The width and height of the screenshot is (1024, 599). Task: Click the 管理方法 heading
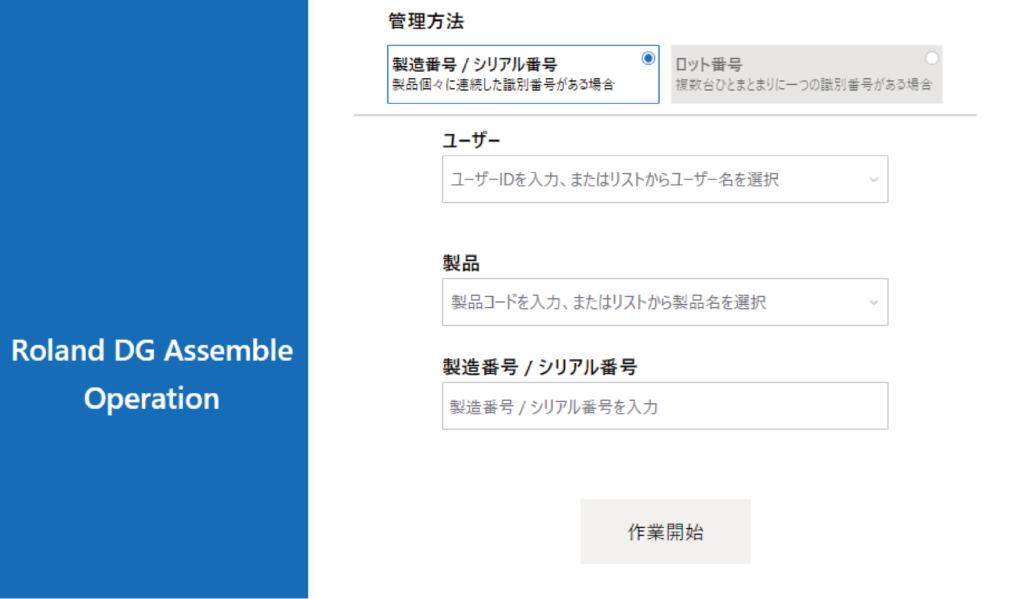[426, 21]
